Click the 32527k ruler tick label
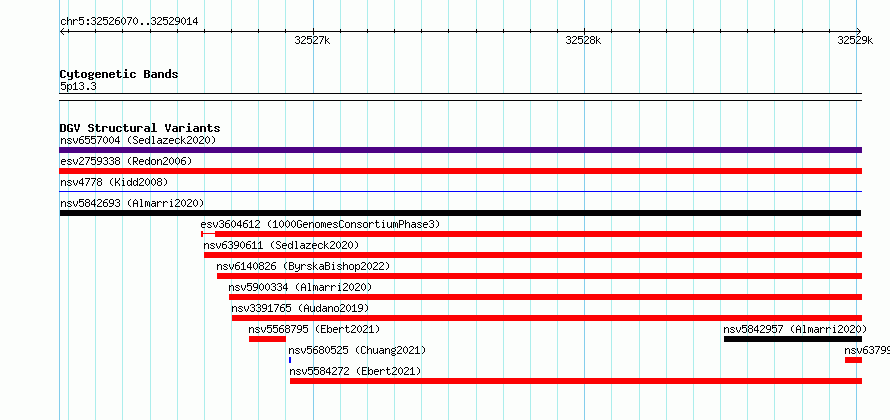The height and width of the screenshot is (420, 890). coord(312,40)
